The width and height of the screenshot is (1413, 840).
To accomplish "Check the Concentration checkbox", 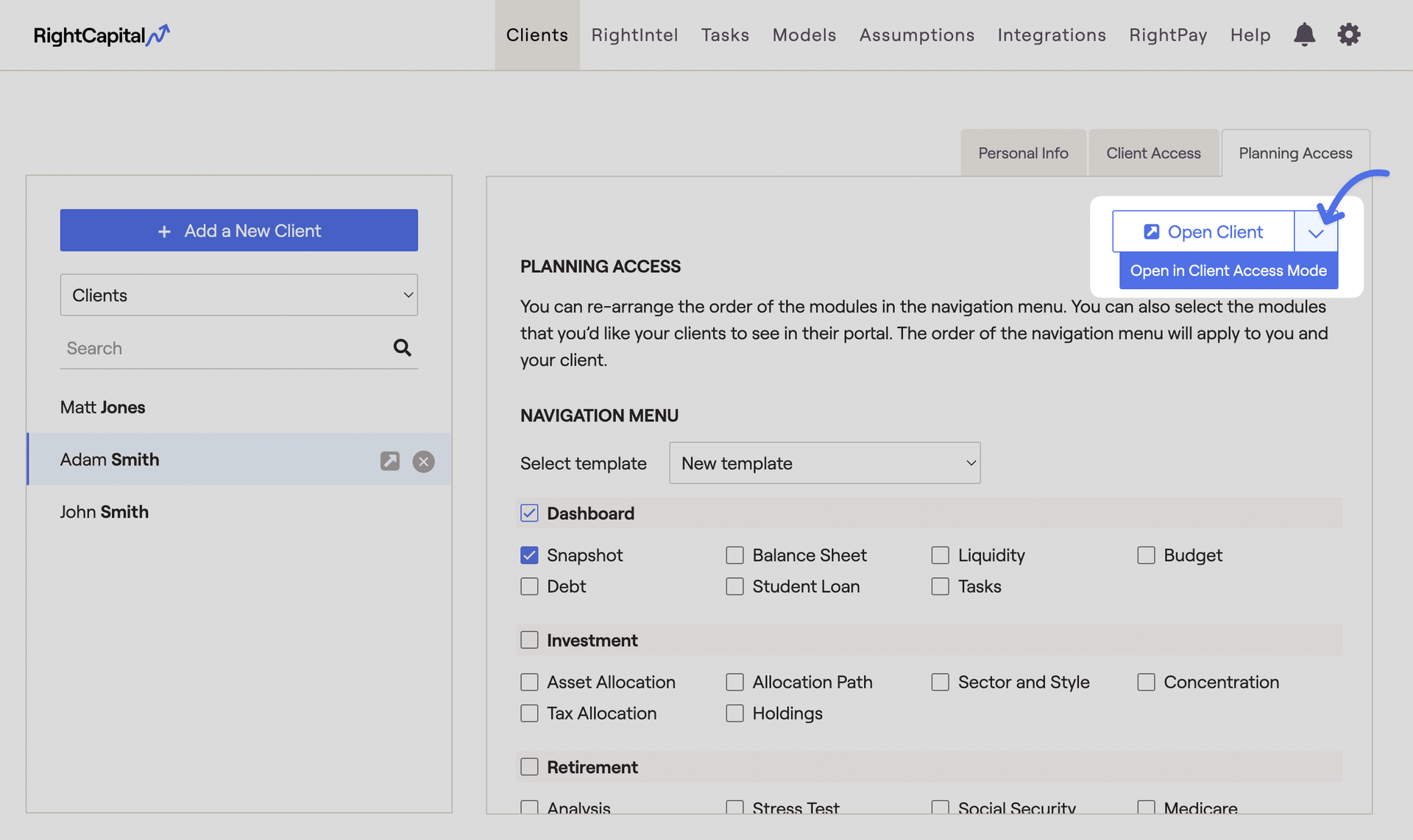I will (x=1146, y=682).
